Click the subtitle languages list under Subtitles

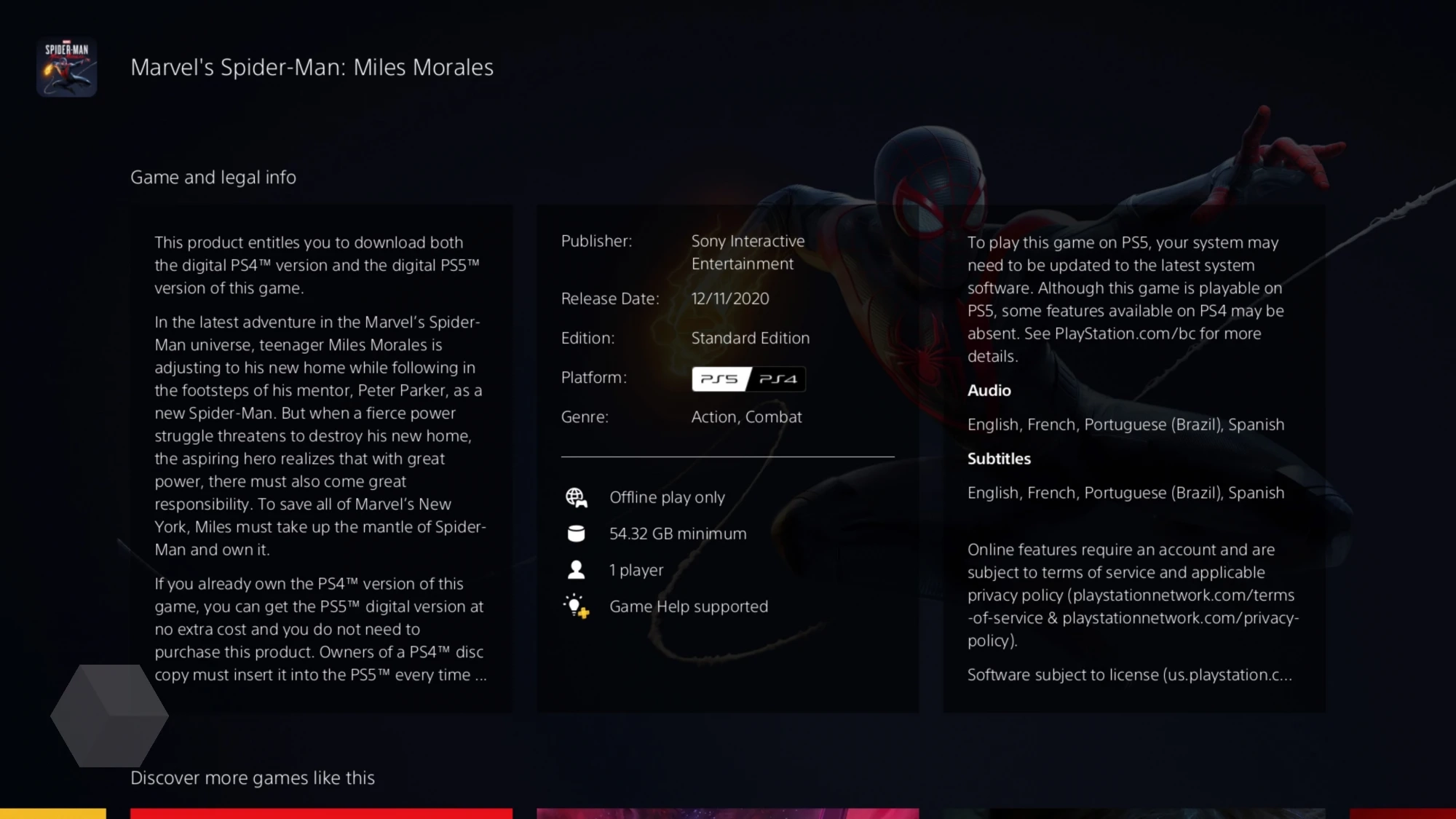(1125, 493)
